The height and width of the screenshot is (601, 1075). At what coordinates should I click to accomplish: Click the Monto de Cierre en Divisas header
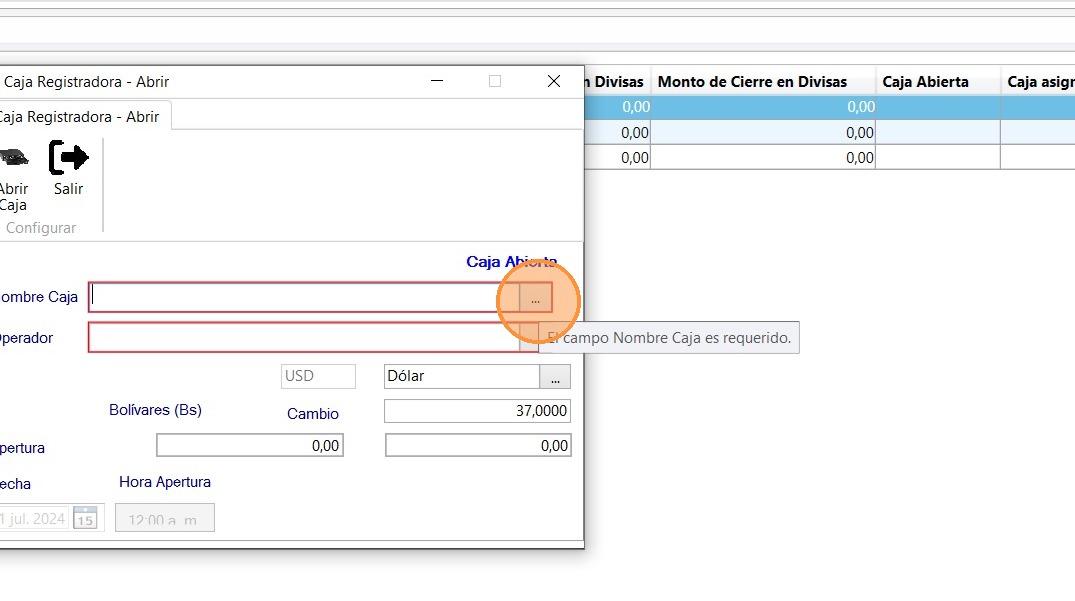(753, 82)
